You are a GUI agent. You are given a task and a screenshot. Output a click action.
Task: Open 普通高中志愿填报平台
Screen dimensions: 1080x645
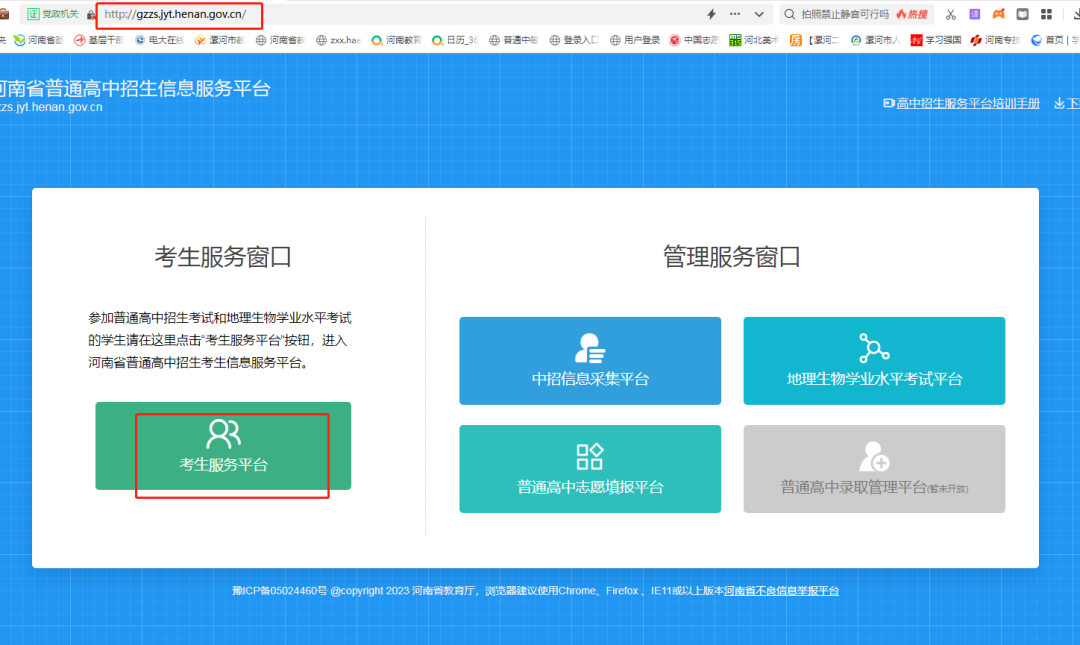pos(589,469)
